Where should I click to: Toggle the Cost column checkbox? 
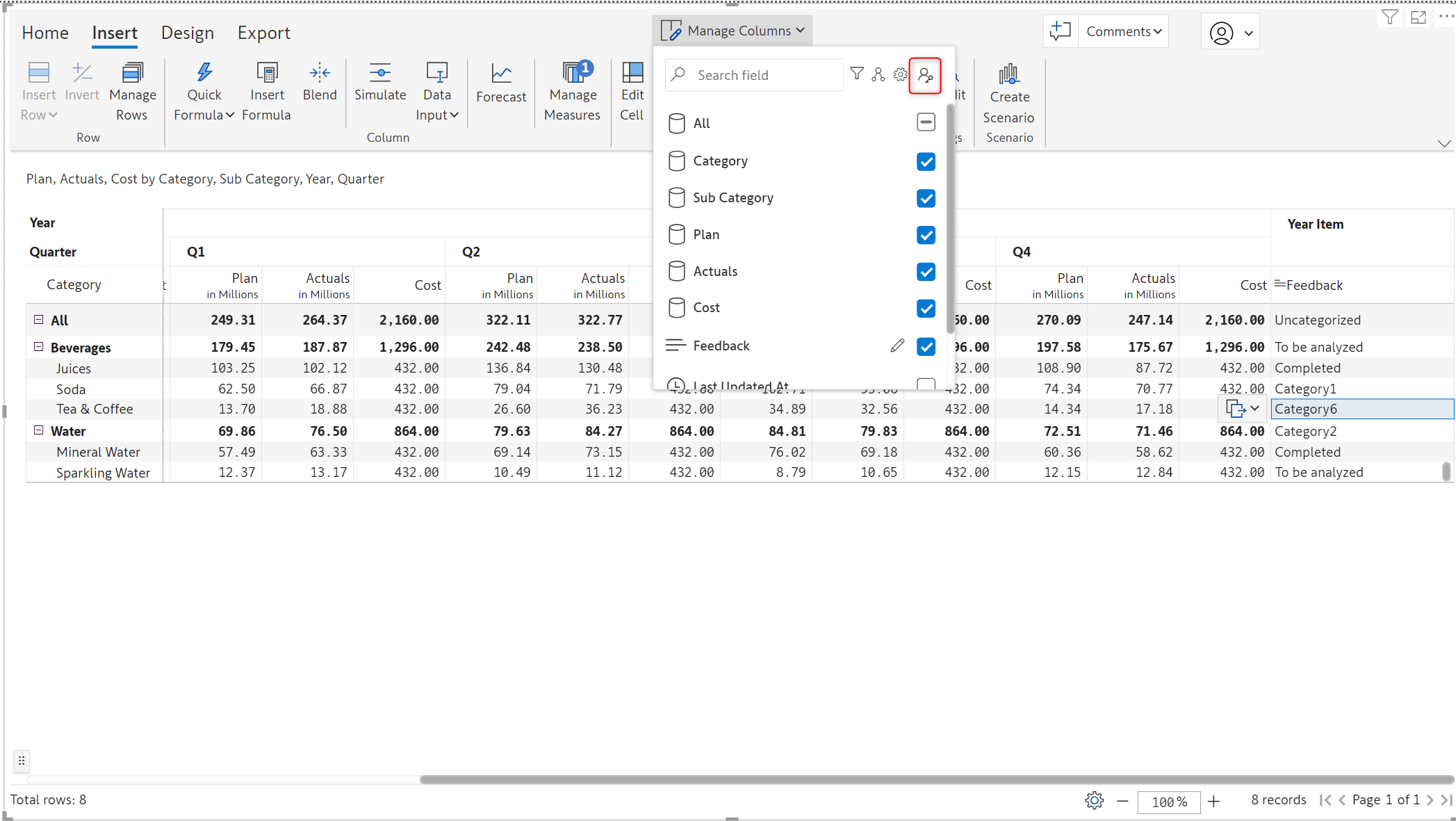(926, 308)
